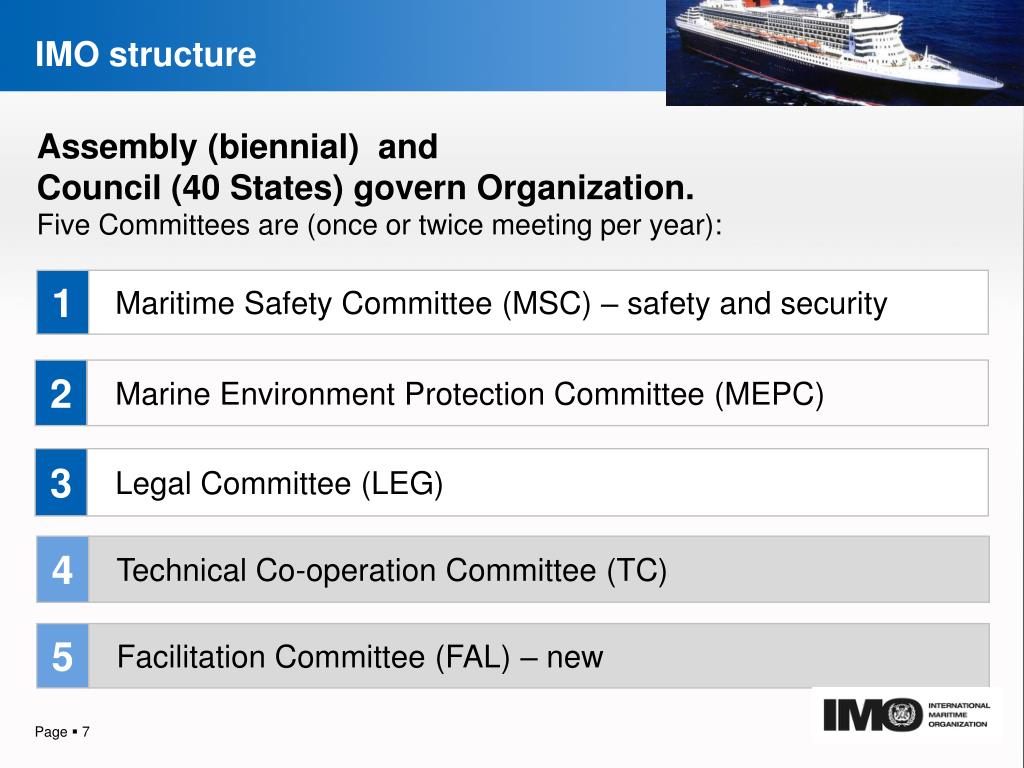Click the Legal Committee (LEG) row
Image resolution: width=1024 pixels, height=768 pixels.
point(513,483)
